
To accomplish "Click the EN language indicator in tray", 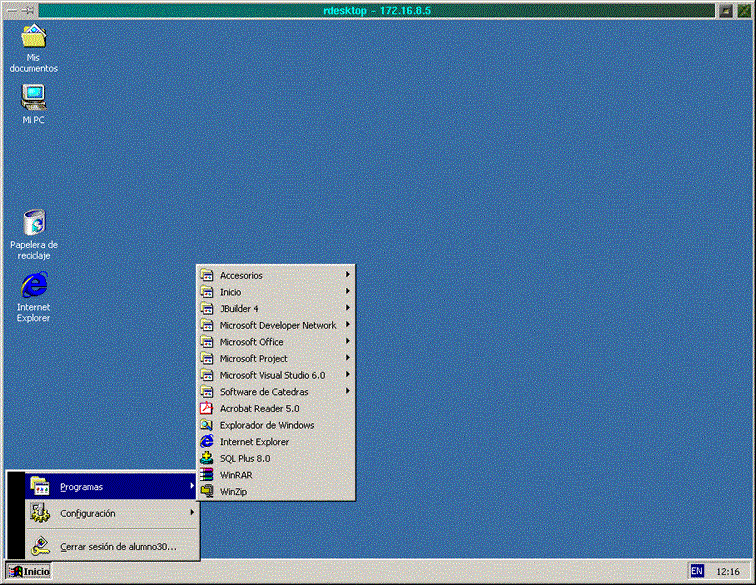I will 697,571.
